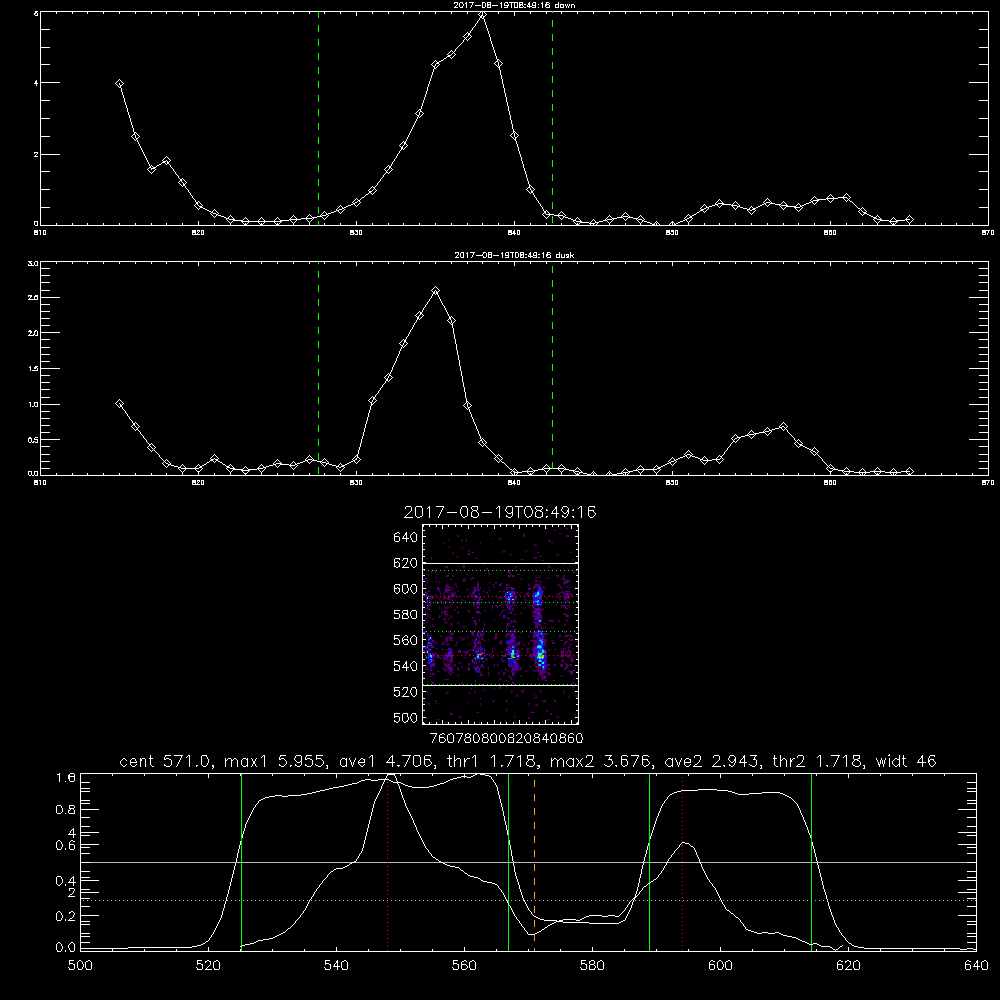The image size is (1000, 1000).
Task: Click the green vertical line near 589 in bottom plot
Action: [649, 861]
